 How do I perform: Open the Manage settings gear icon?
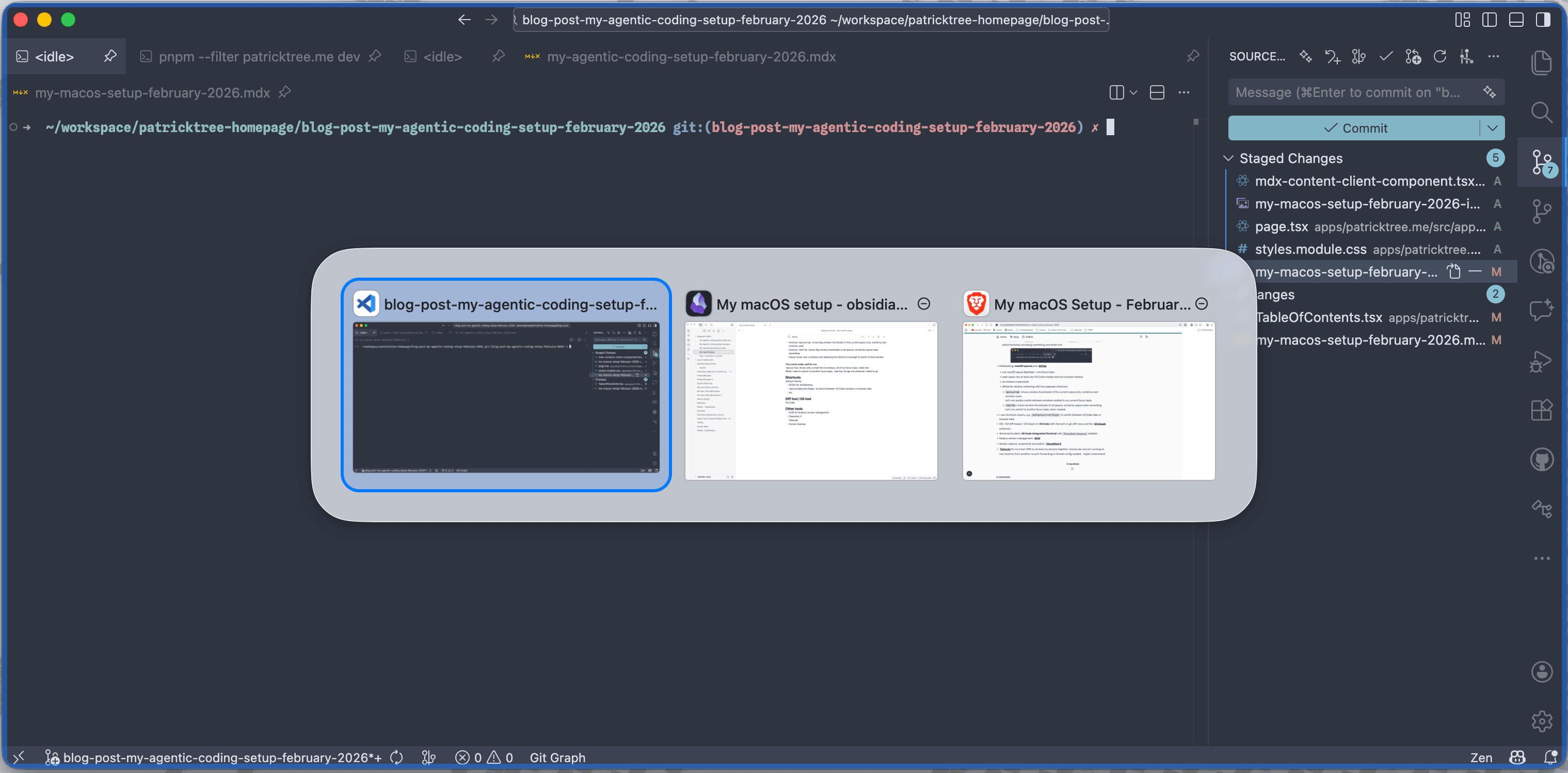(x=1541, y=721)
